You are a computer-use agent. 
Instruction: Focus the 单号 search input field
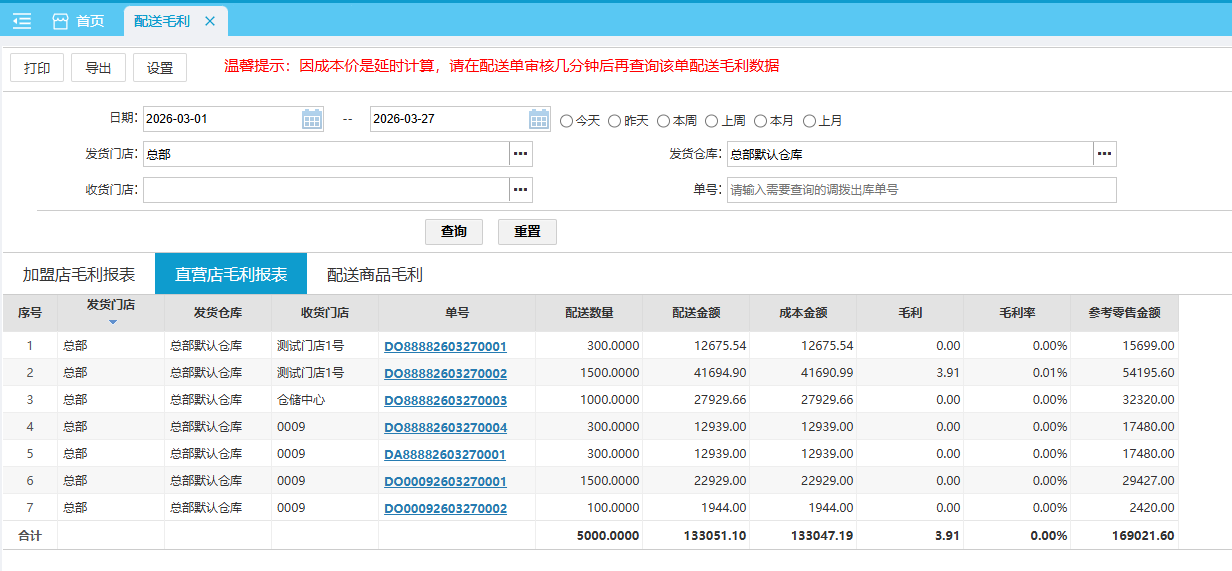(921, 190)
